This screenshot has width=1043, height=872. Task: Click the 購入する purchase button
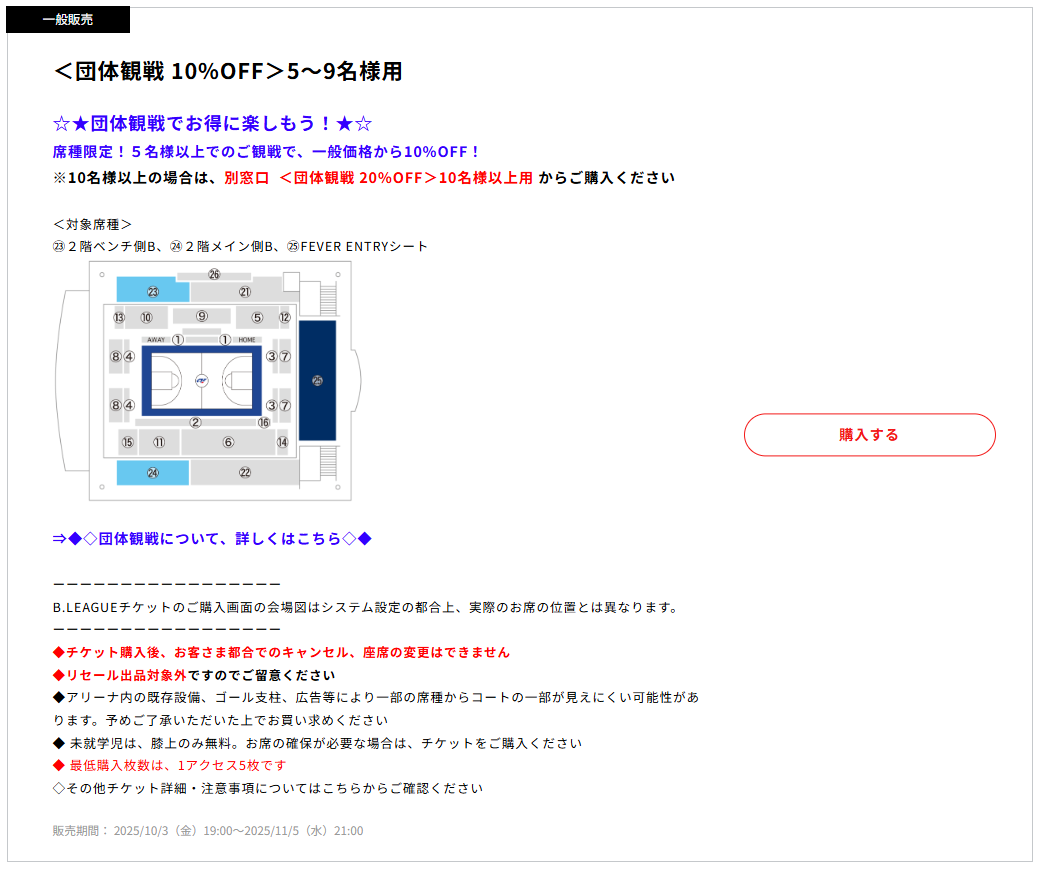869,434
